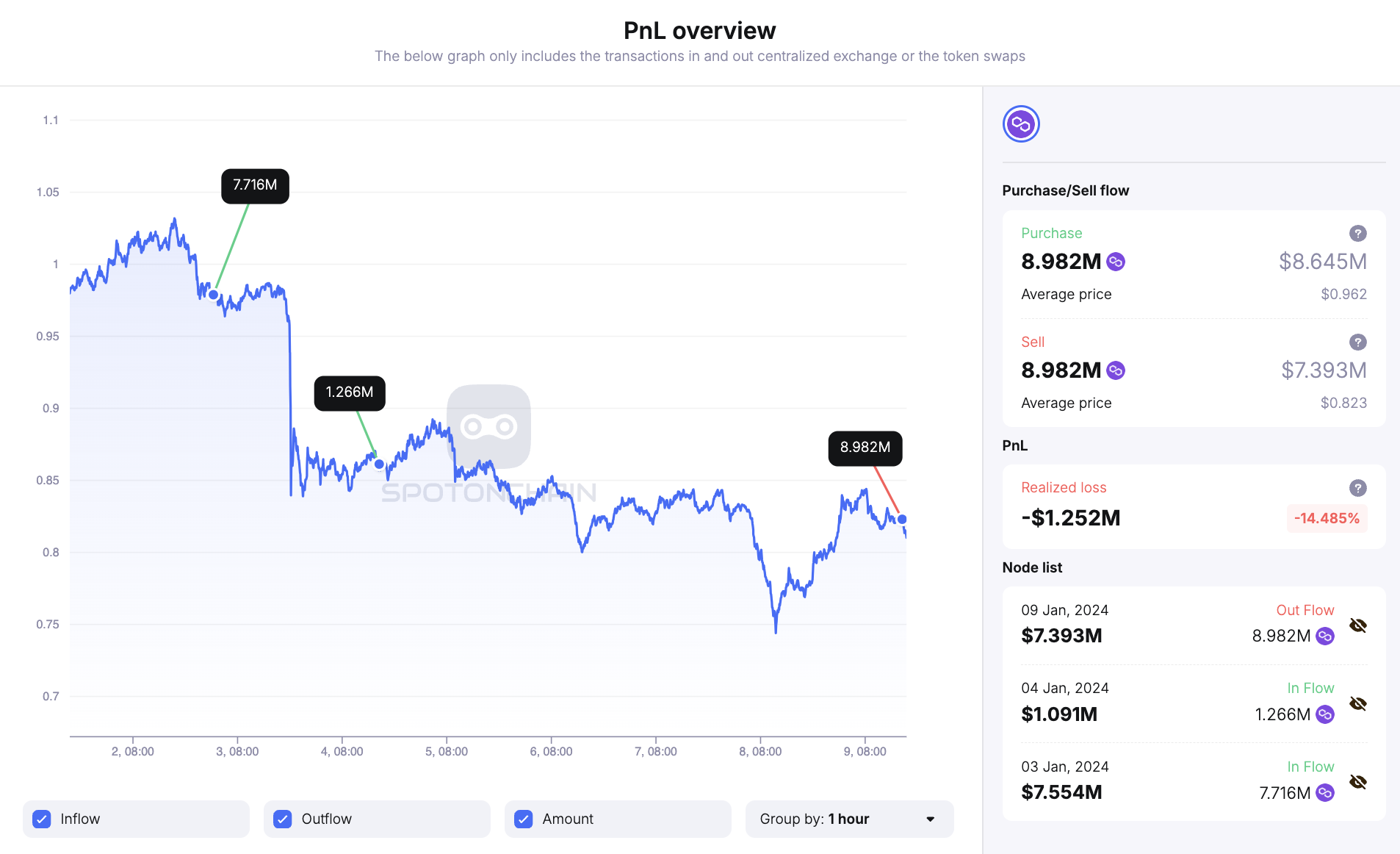Click token icon in 09 Jan node
The image size is (1400, 854).
[x=1325, y=636]
